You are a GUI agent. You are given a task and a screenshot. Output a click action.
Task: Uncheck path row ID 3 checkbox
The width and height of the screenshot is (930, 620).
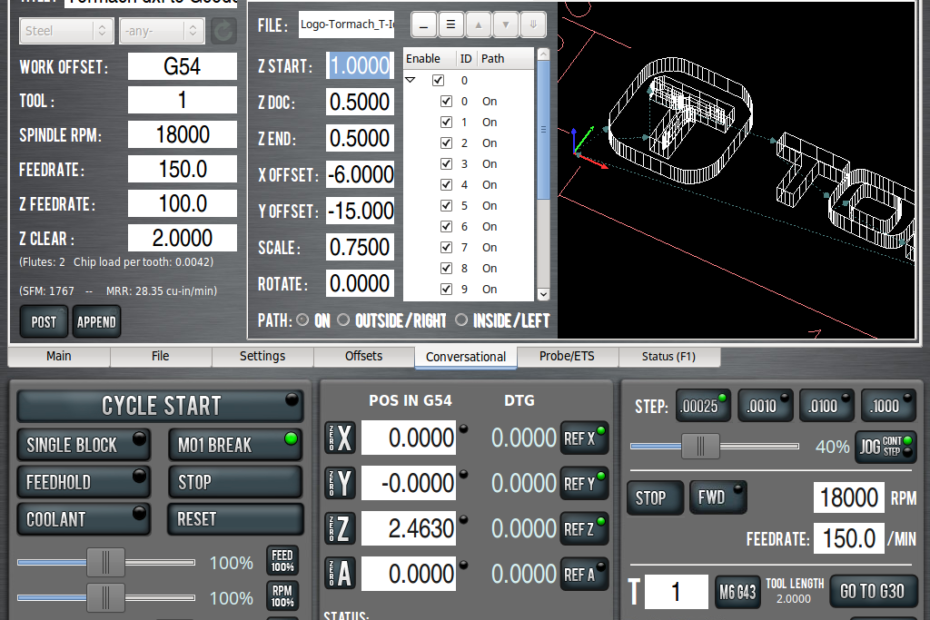pyautogui.click(x=446, y=164)
